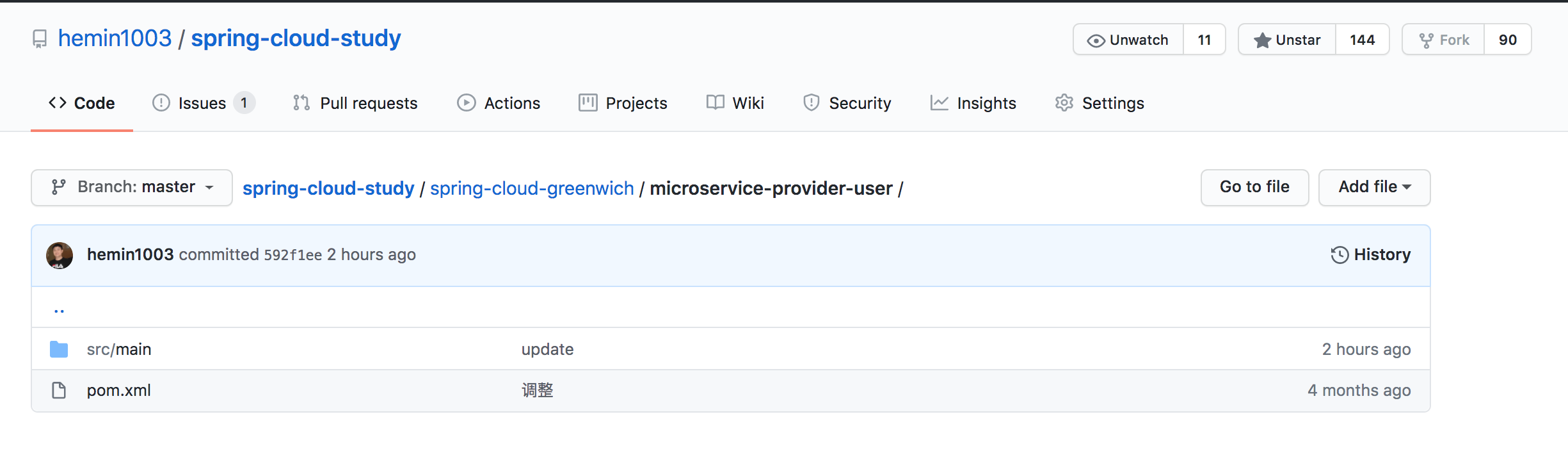Image resolution: width=1568 pixels, height=460 pixels.
Task: Open the Security shield tab
Action: coord(847,103)
